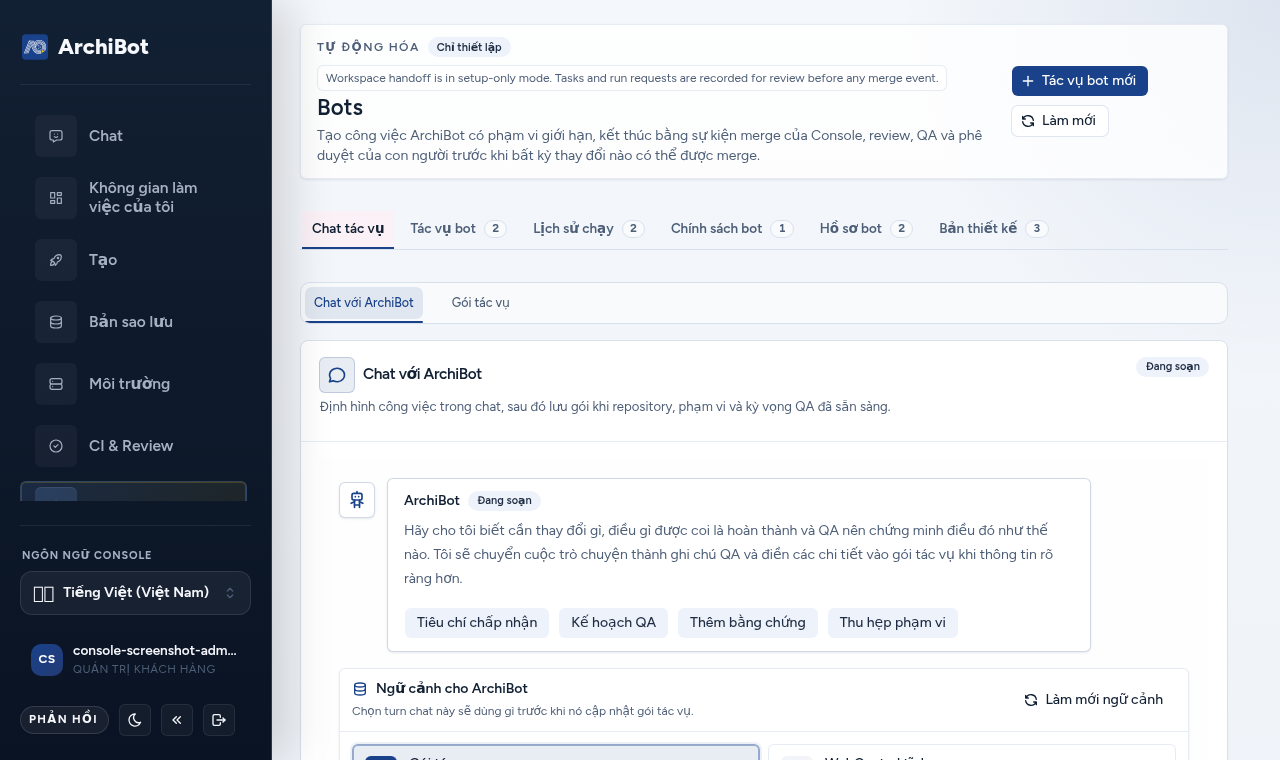1280x760 pixels.
Task: Switch to the Lịch sử chạy tab
Action: 588,229
